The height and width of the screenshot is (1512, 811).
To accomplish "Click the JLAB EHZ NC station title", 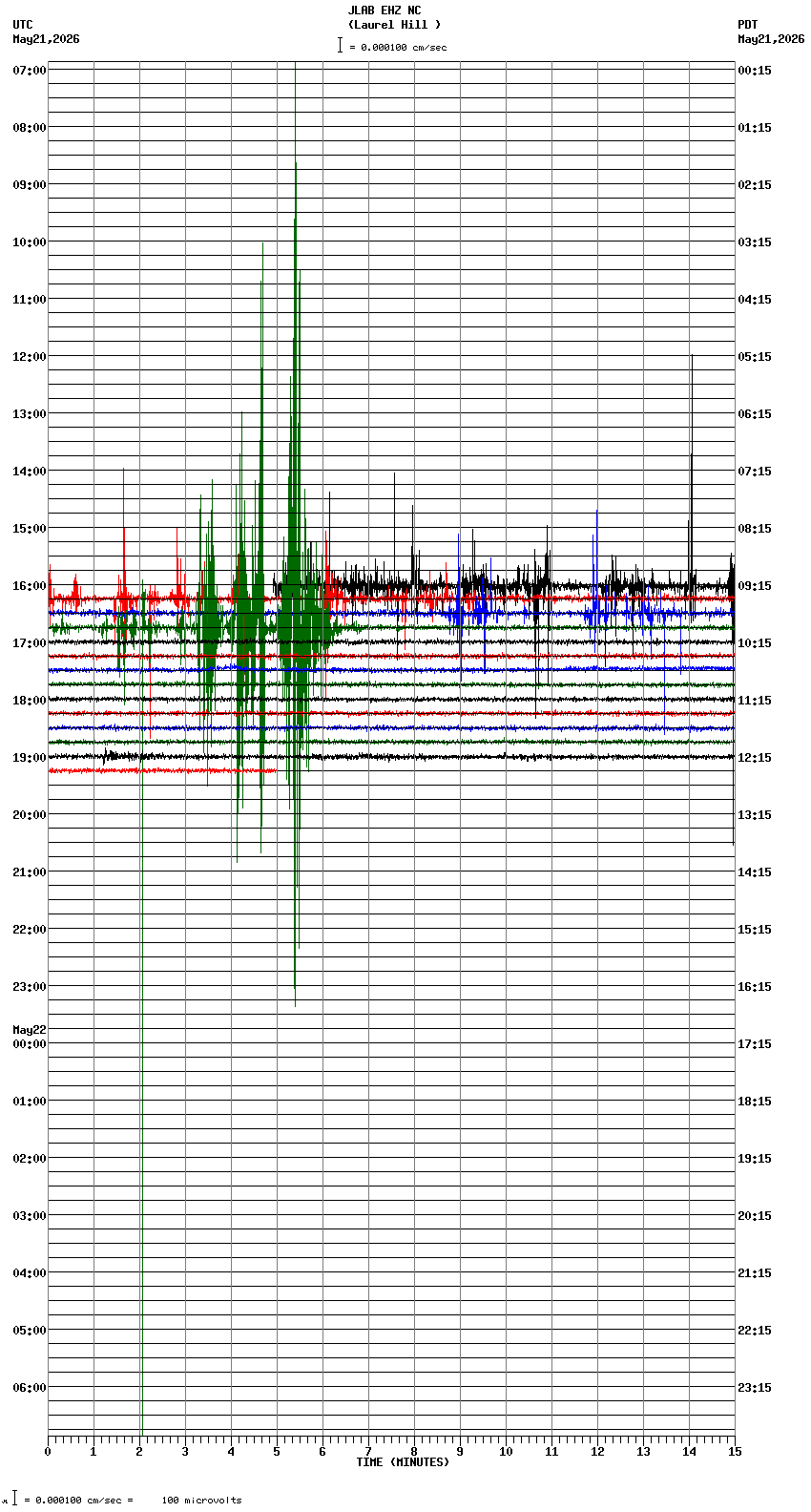I will pos(385,10).
